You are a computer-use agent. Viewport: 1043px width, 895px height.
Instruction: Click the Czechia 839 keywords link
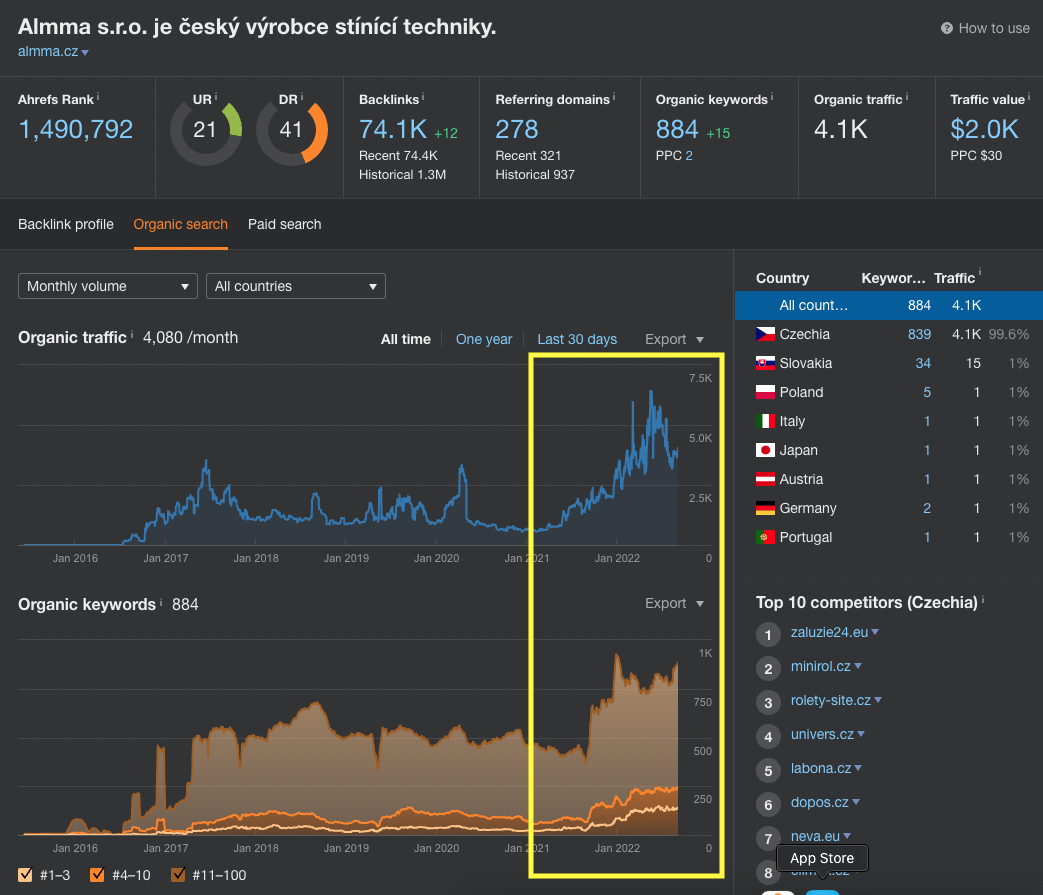[919, 334]
